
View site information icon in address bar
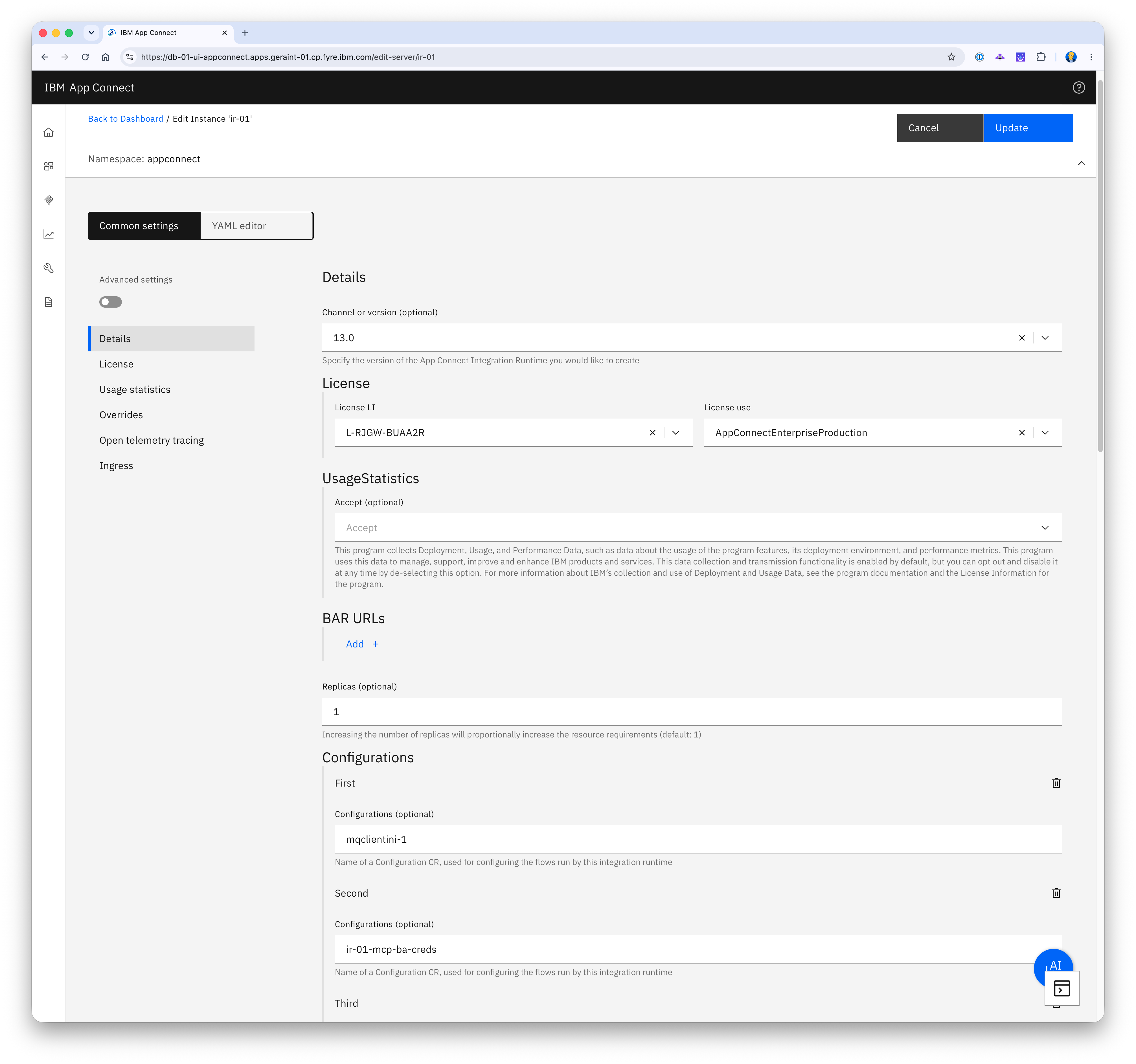130,57
